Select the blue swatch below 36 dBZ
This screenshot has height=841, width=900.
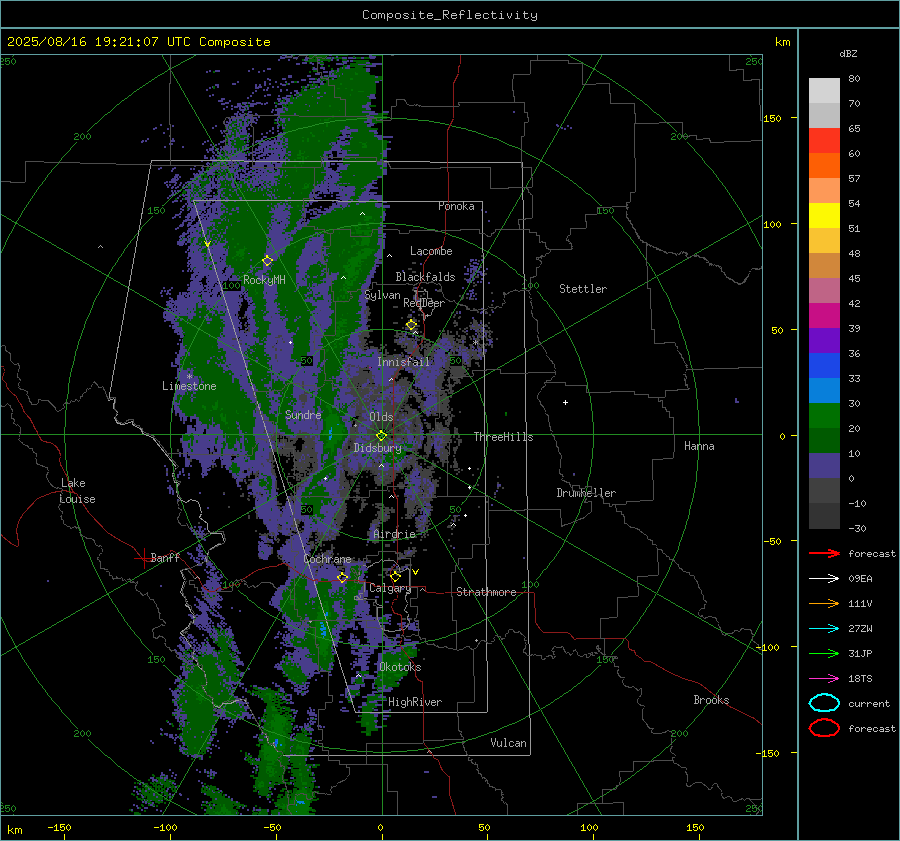pos(824,366)
